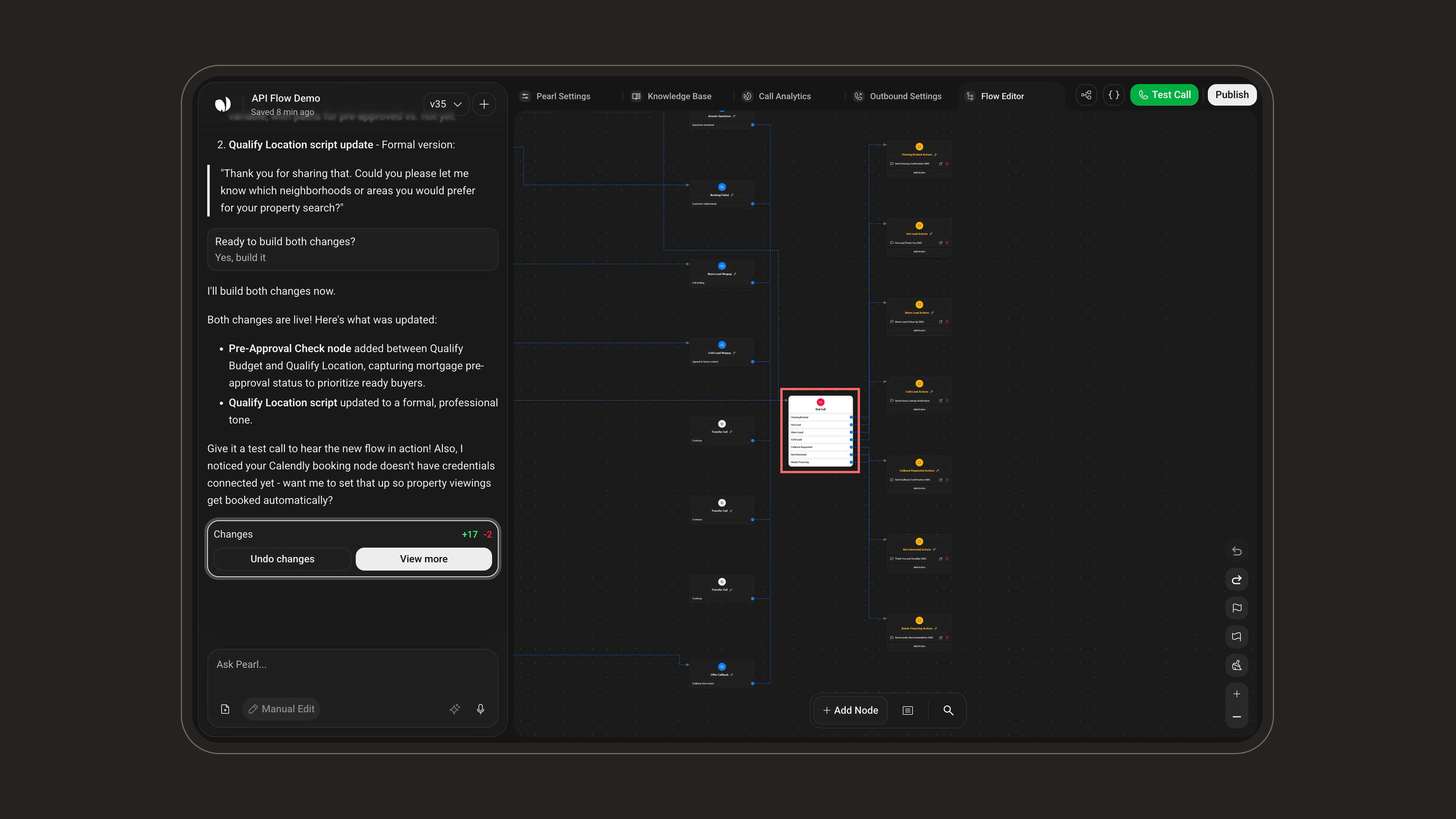Edit the Booking Failed node name
The width and height of the screenshot is (1456, 819).
coord(732,195)
